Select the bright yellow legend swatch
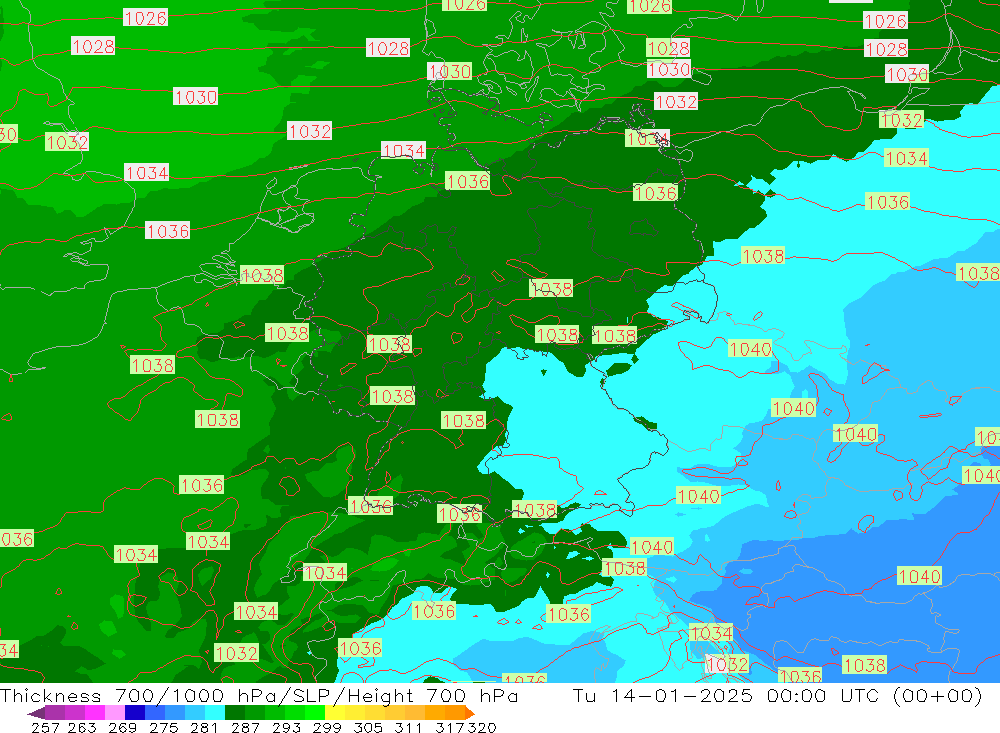 point(335,713)
